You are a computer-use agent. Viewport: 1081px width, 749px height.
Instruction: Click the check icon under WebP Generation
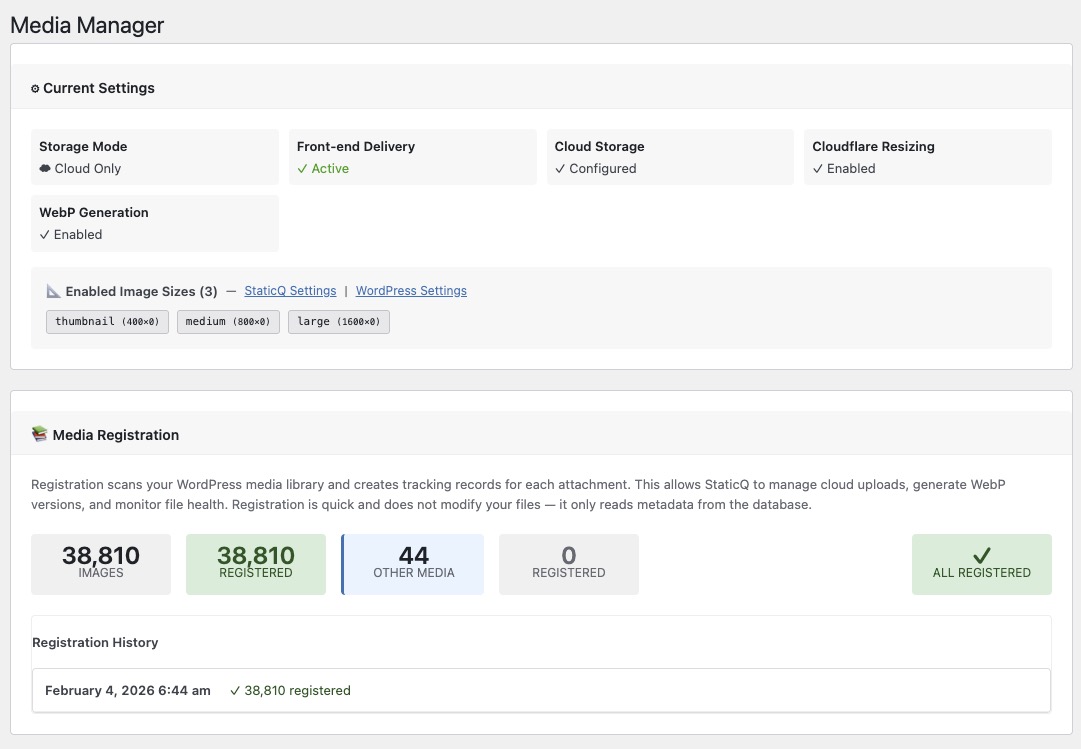point(44,235)
